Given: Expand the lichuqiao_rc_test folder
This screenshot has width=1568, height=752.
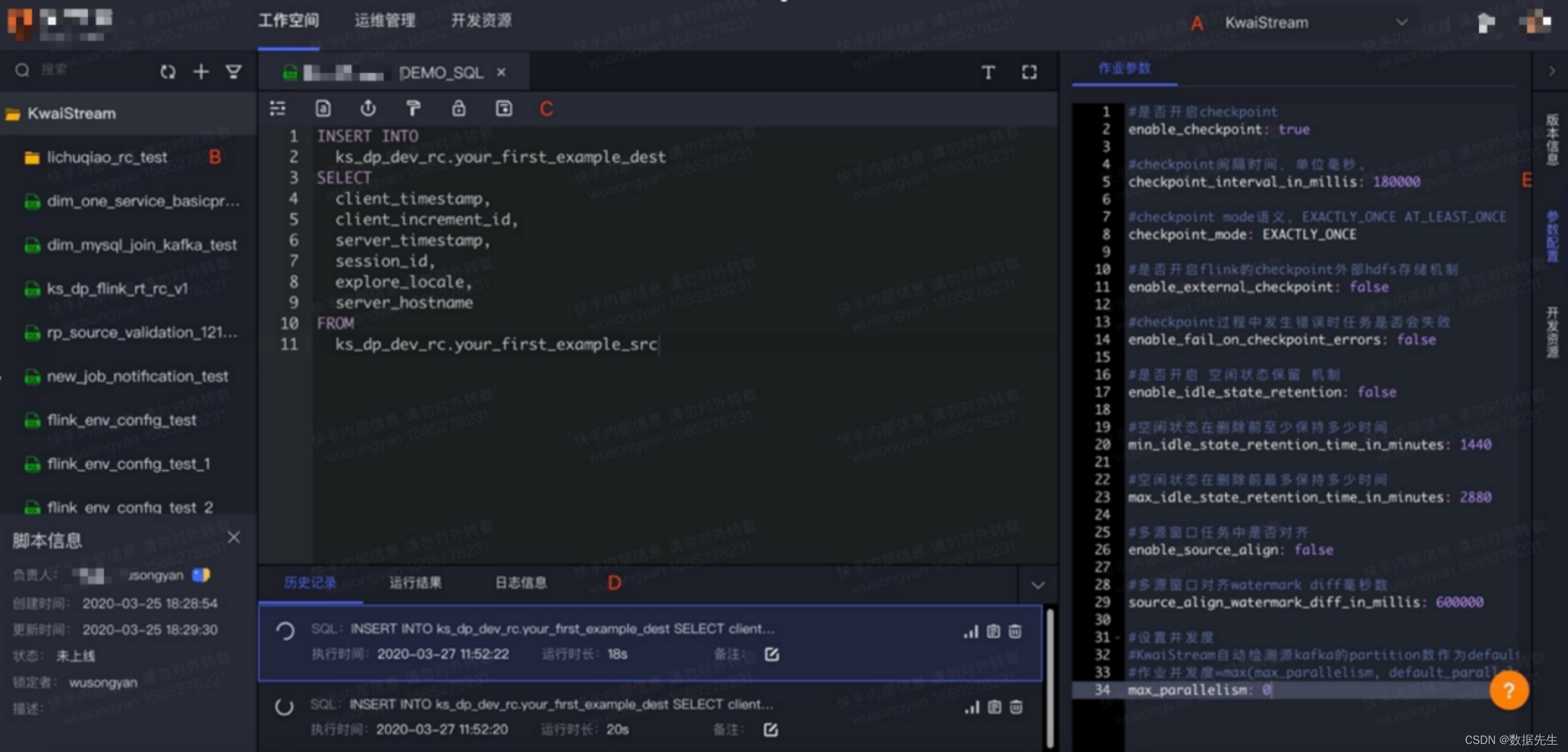Looking at the screenshot, I should coord(107,157).
